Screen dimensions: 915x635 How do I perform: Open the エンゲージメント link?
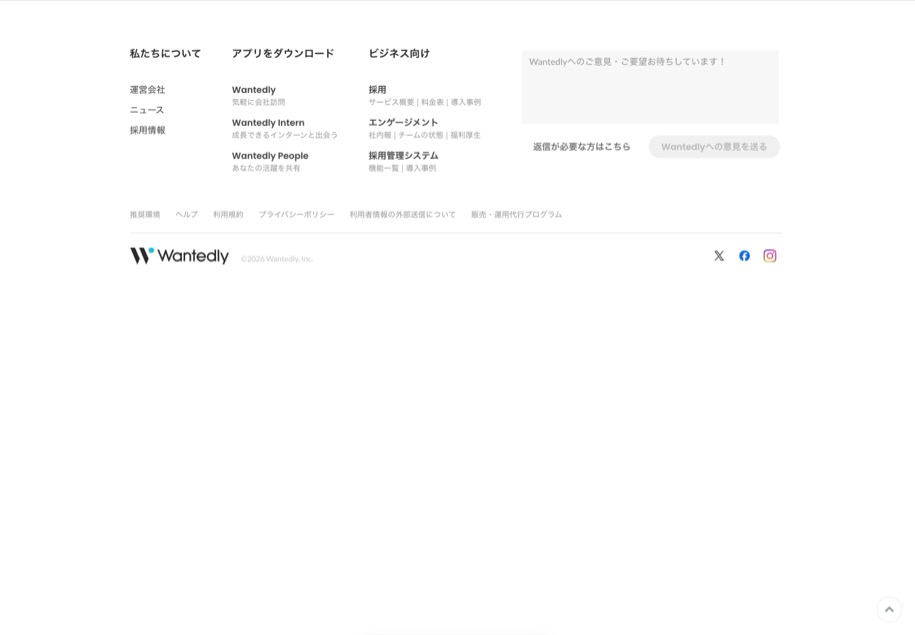tap(403, 123)
